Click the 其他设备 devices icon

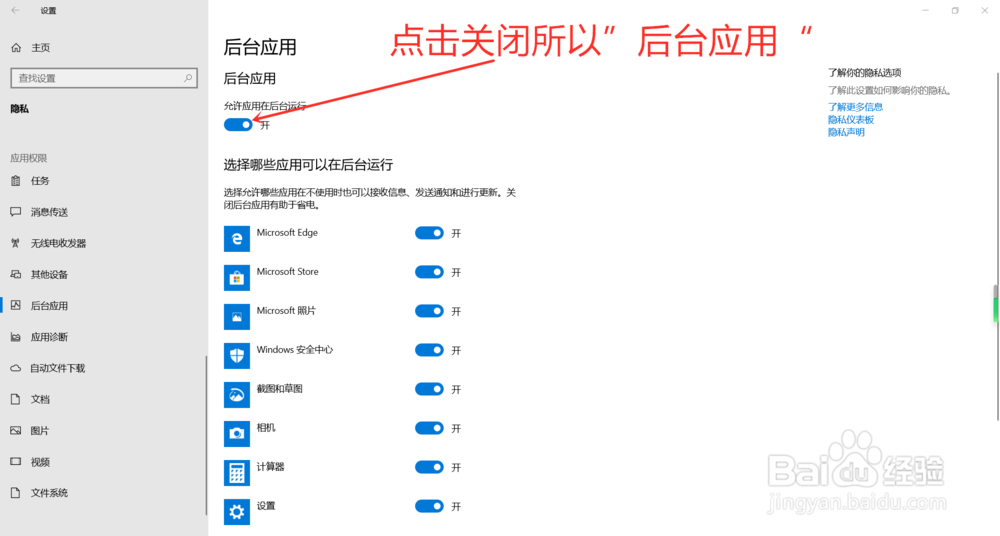click(x=16, y=274)
